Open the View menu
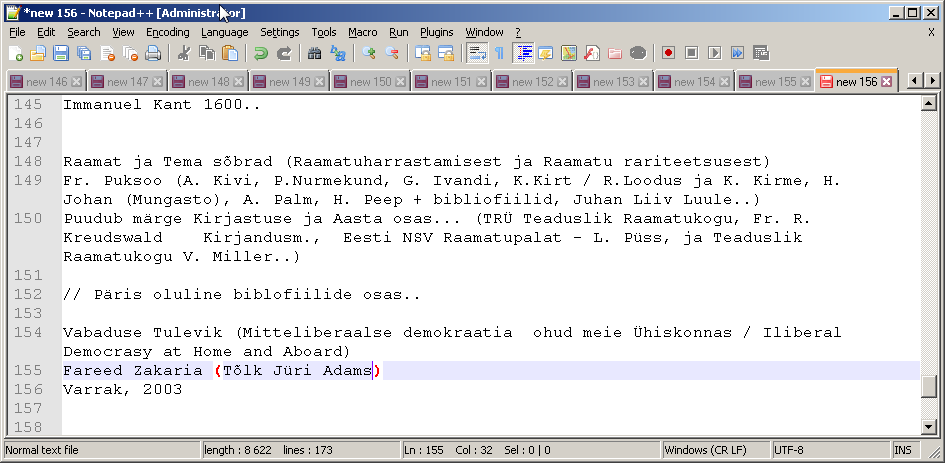This screenshot has width=945, height=463. [x=124, y=32]
